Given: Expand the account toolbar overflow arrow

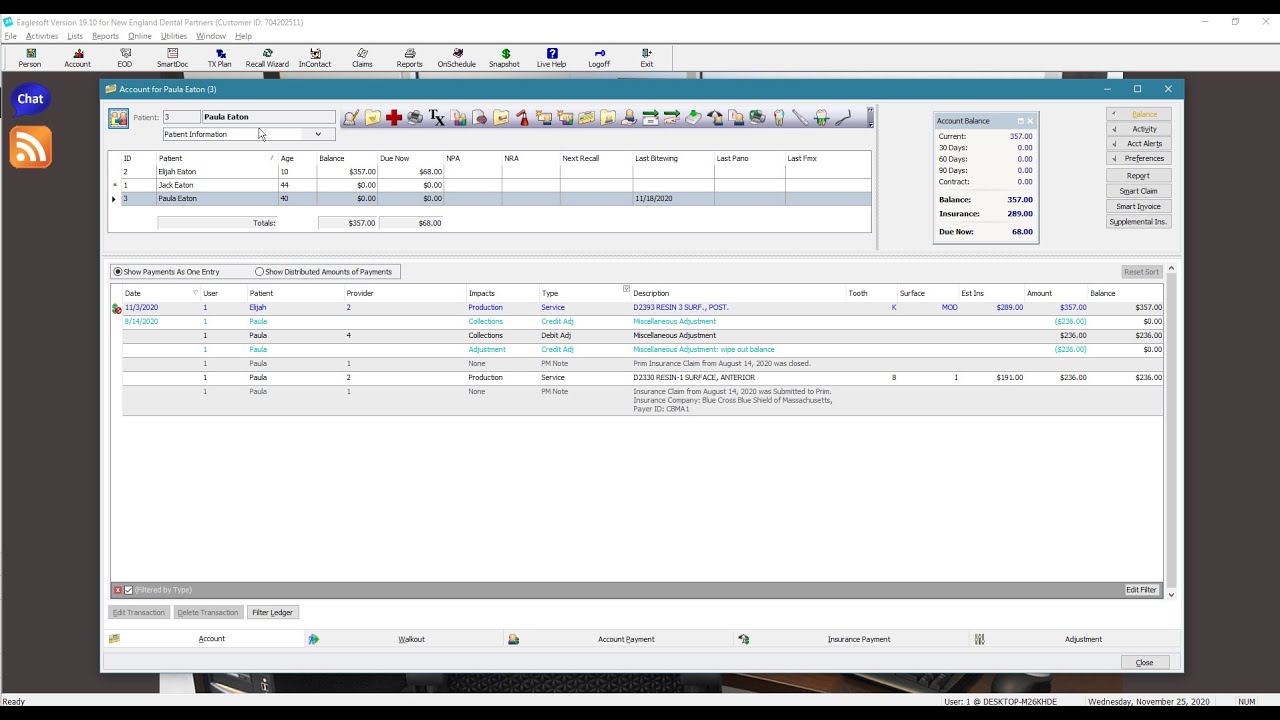Looking at the screenshot, I should 870,118.
